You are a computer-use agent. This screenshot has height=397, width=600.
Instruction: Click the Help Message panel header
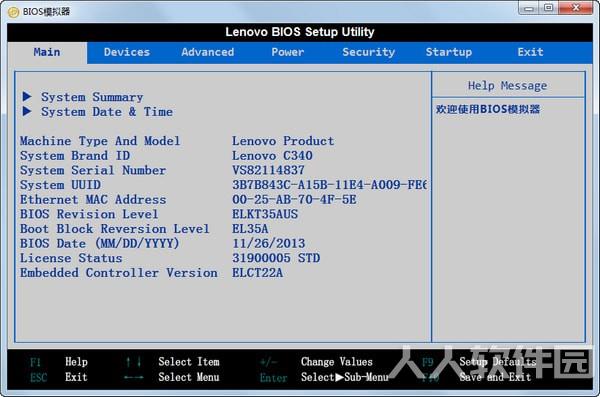pyautogui.click(x=507, y=86)
